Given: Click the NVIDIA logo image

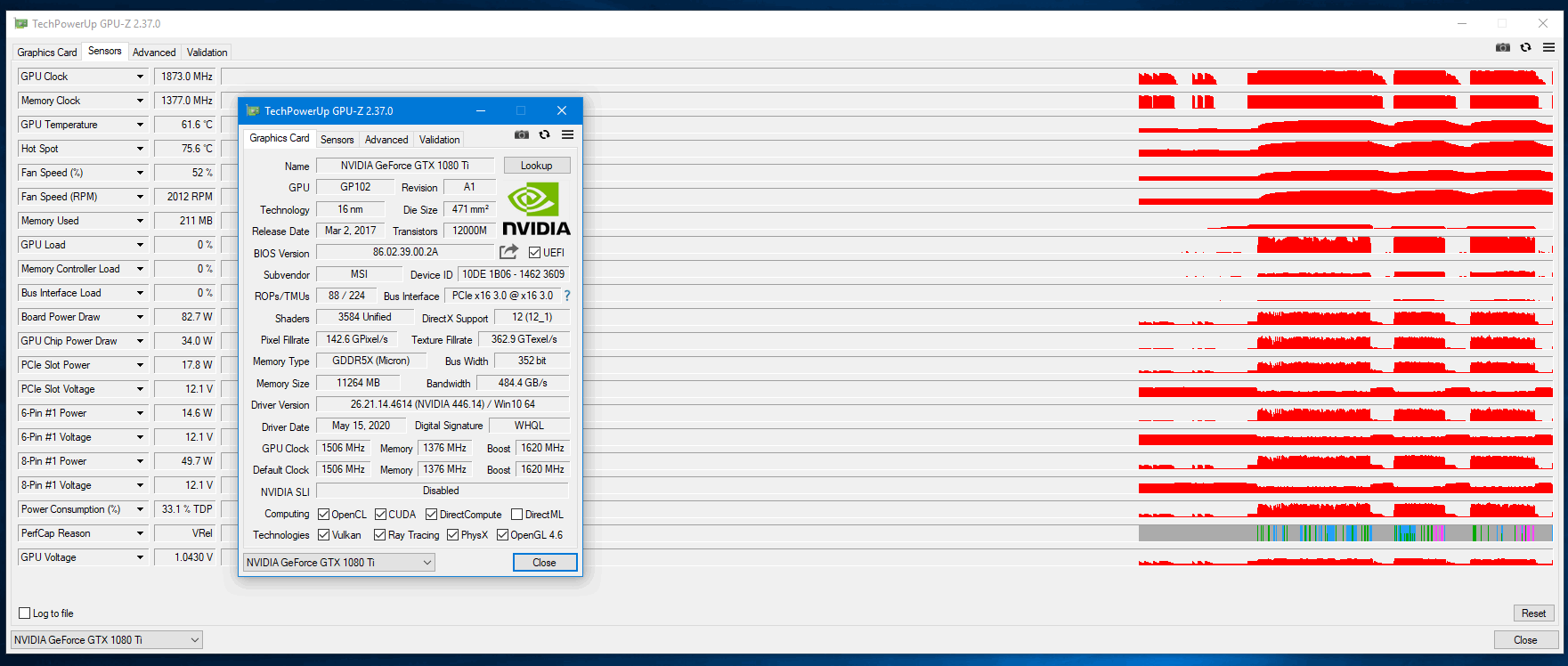Looking at the screenshot, I should click(x=536, y=208).
